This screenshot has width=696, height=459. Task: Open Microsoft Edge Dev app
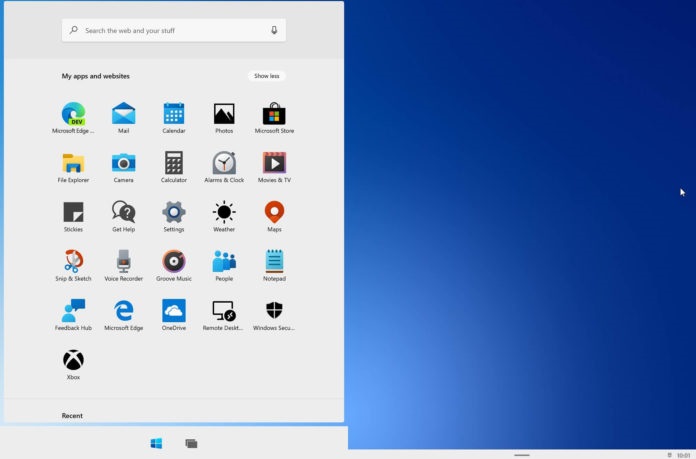(73, 114)
